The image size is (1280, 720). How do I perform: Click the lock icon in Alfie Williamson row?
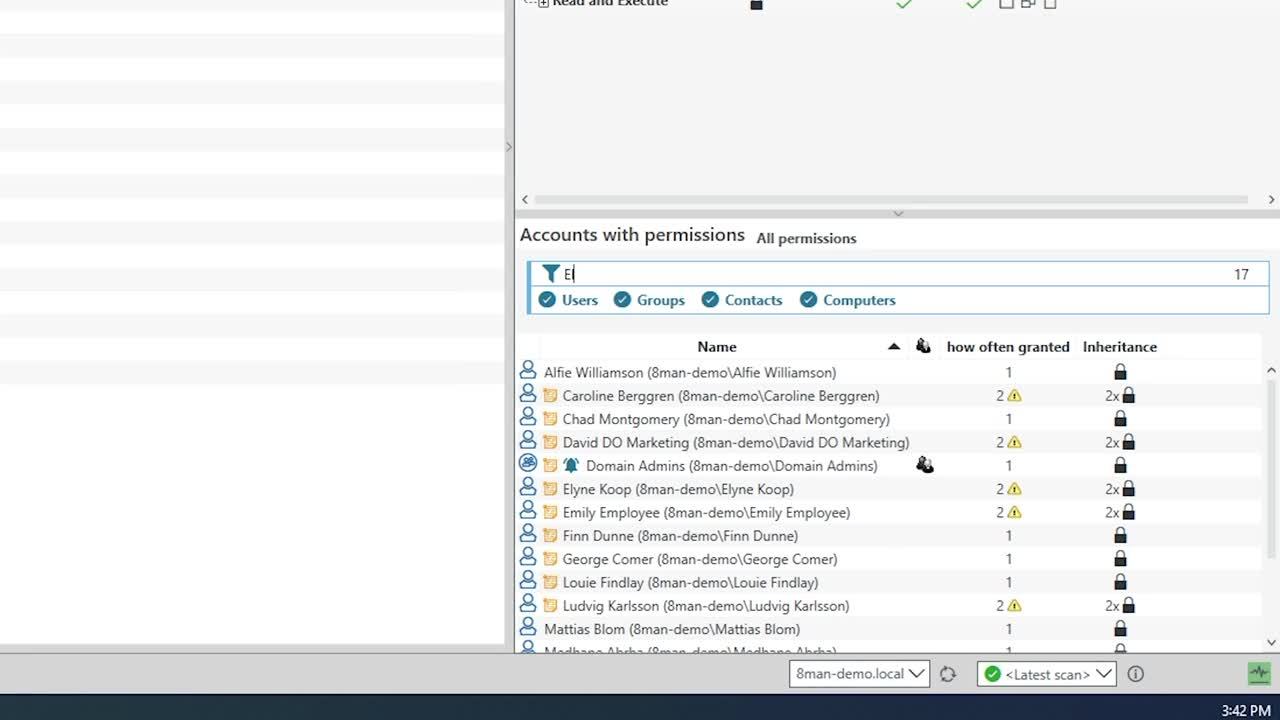coord(1120,373)
